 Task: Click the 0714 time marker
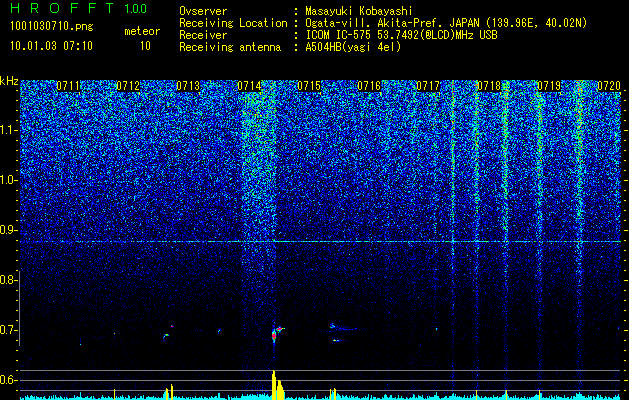tap(250, 86)
